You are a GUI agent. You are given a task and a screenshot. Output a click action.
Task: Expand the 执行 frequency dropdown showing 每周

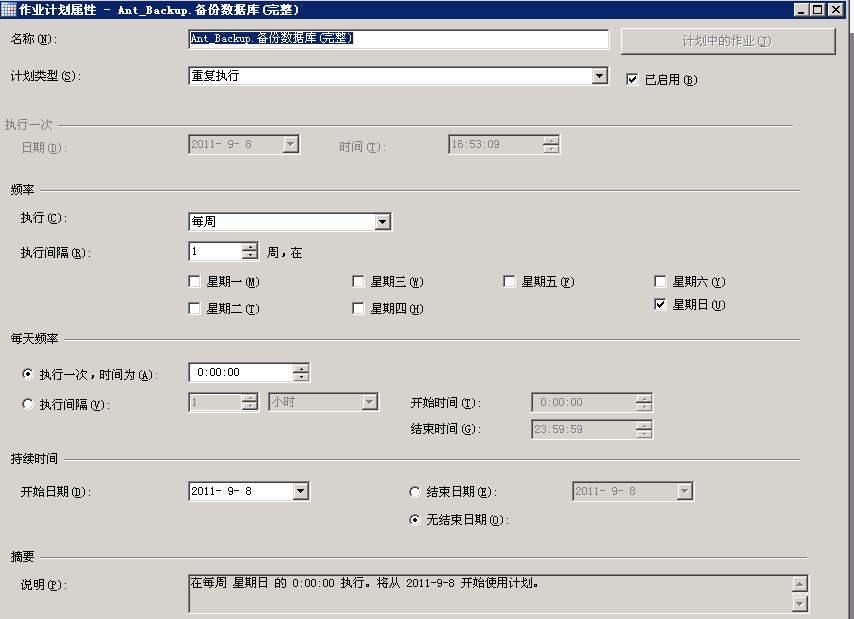pos(382,222)
